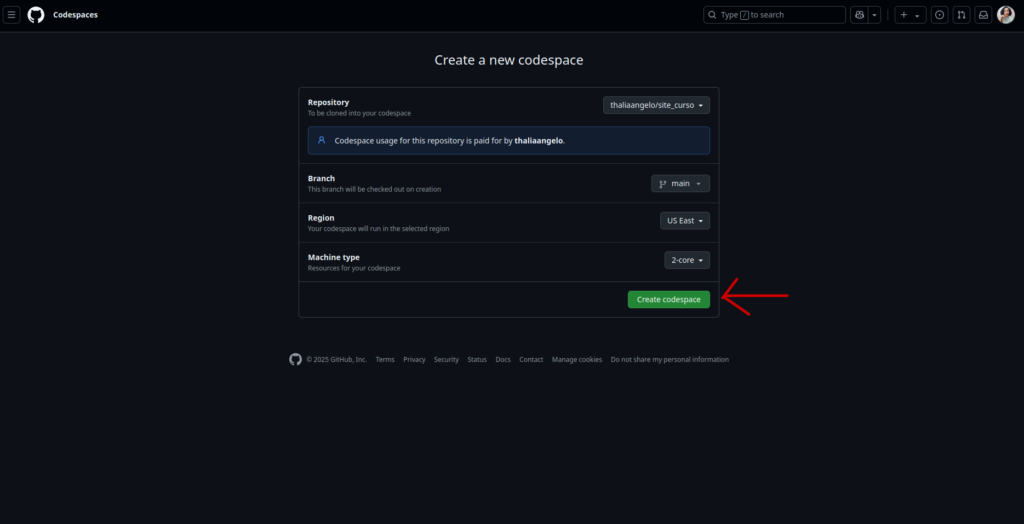The image size is (1024, 524).
Task: Open the 2-core machine type dropdown
Action: coord(687,260)
